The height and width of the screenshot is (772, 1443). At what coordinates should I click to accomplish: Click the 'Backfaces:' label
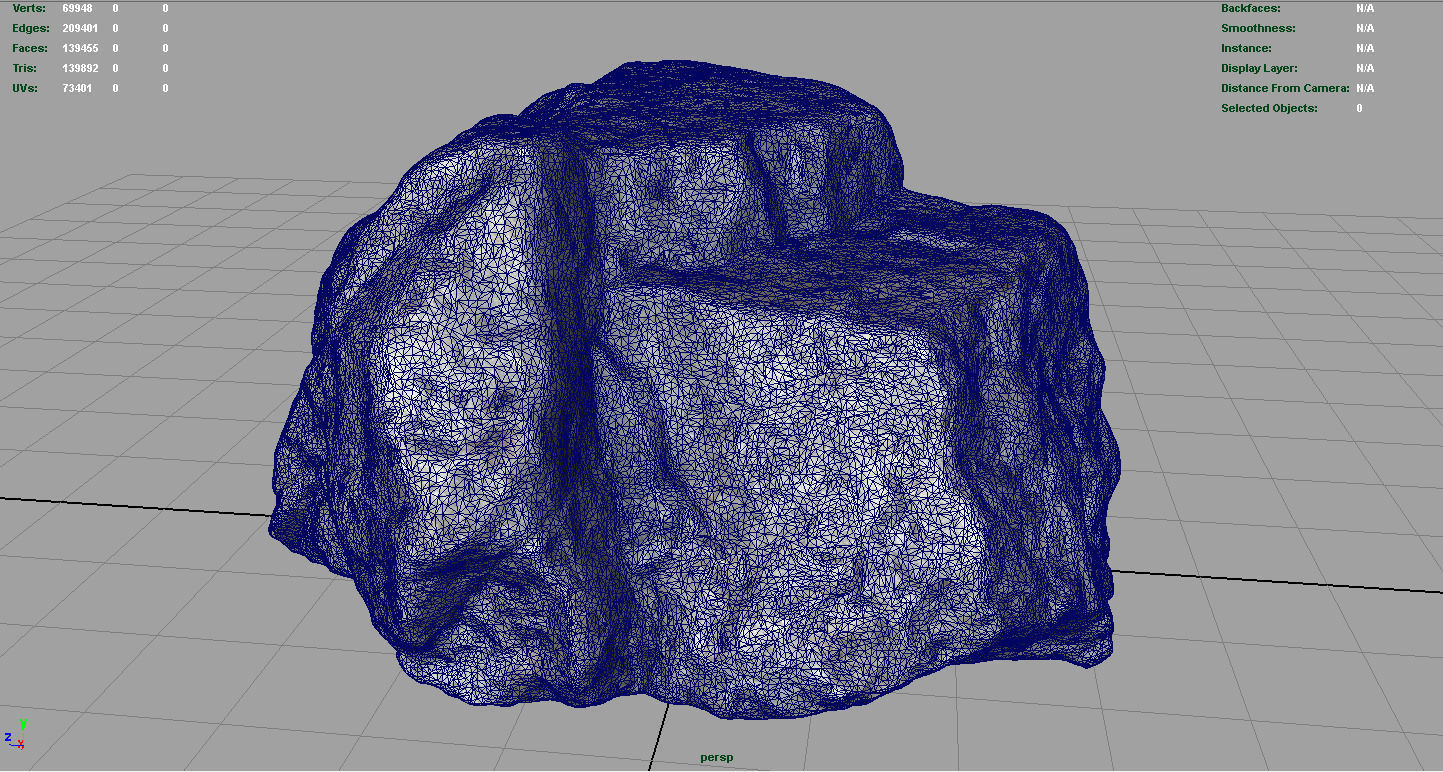click(x=1250, y=8)
